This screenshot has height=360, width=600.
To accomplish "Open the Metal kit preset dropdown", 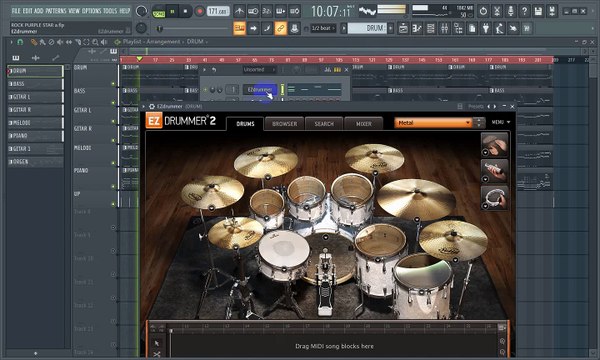I will click(x=433, y=123).
